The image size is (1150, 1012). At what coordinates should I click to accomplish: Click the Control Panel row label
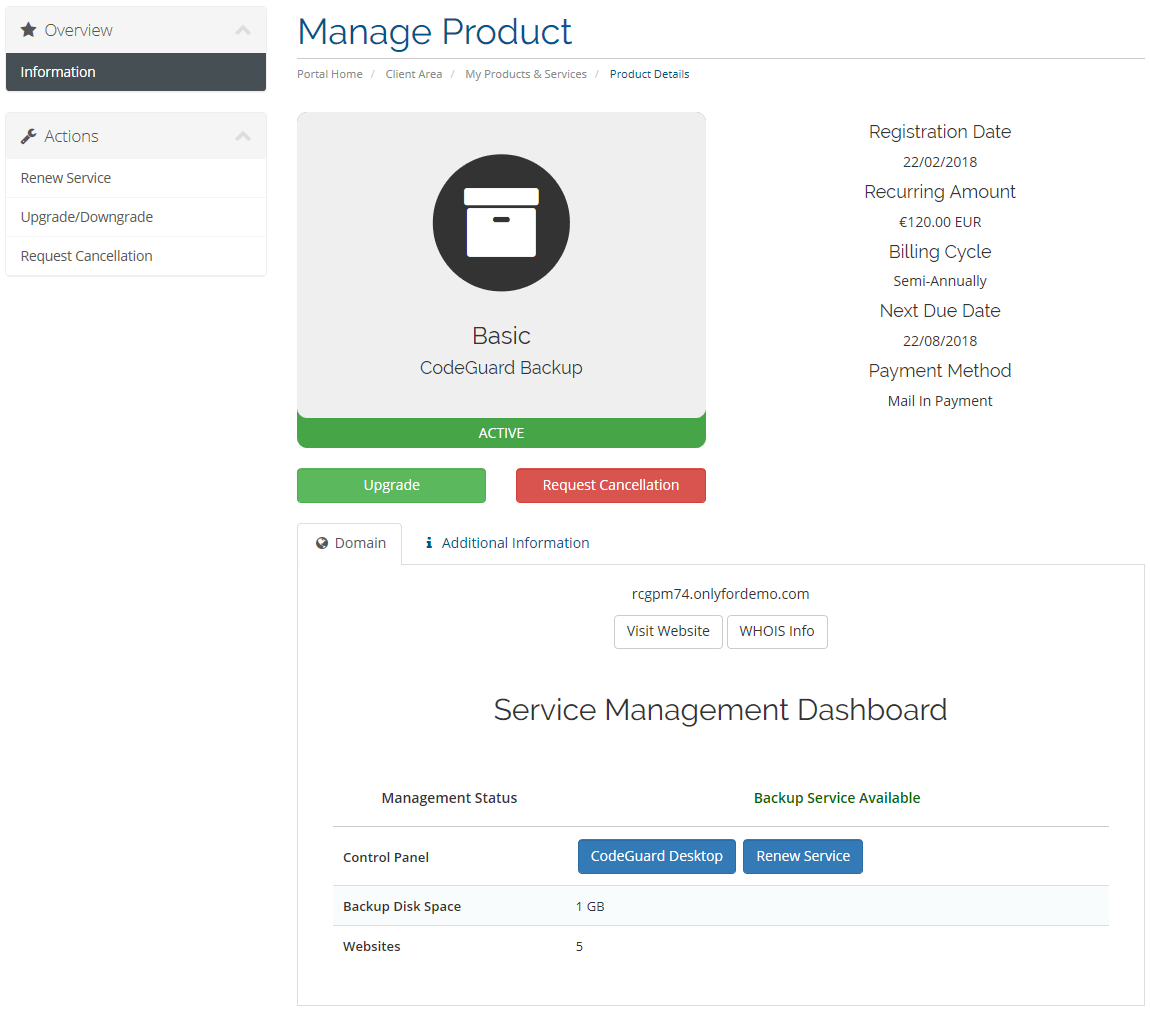(386, 857)
